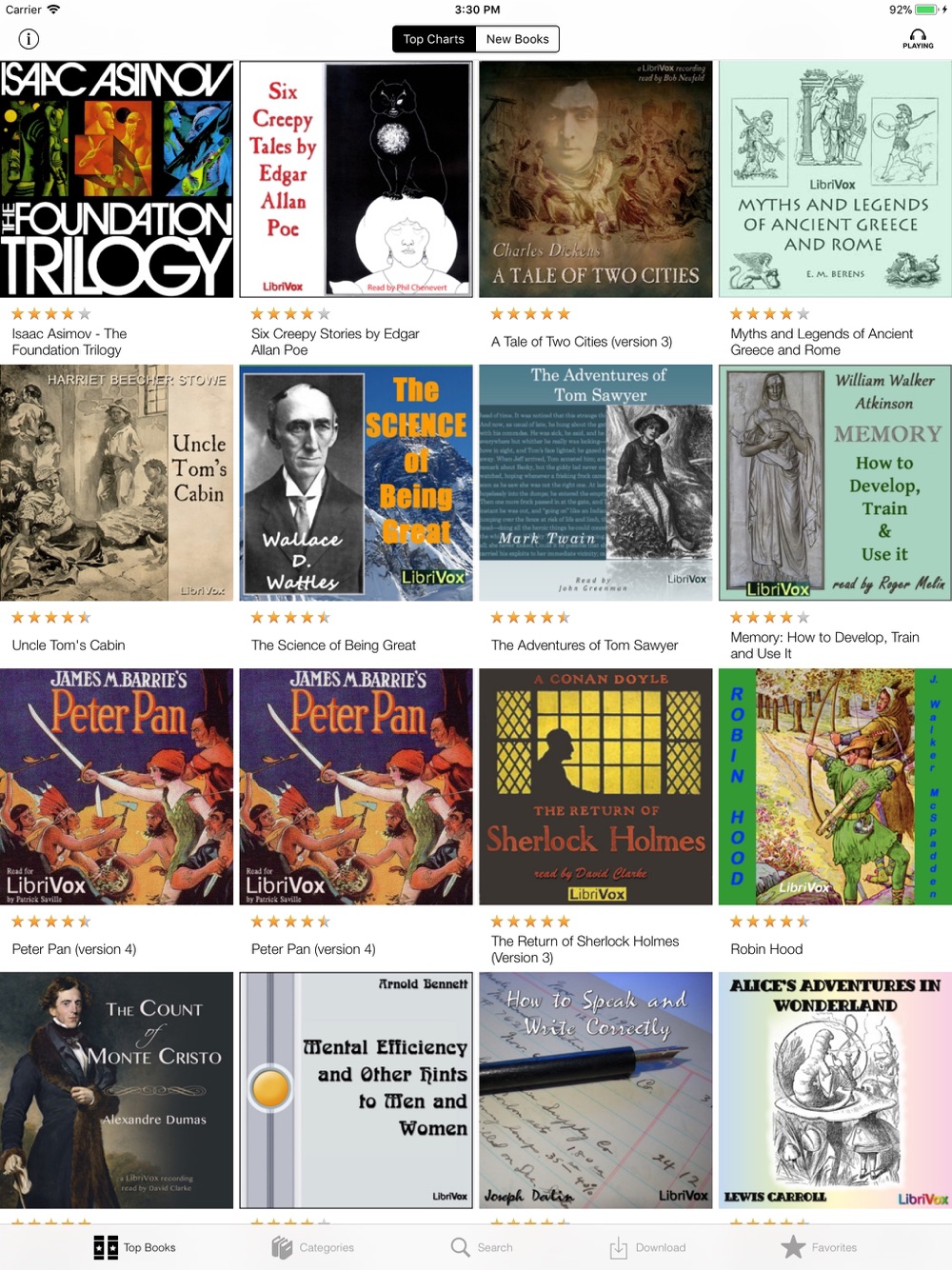Tap the Search magnifier icon
The image size is (952, 1270).
coord(461,1247)
